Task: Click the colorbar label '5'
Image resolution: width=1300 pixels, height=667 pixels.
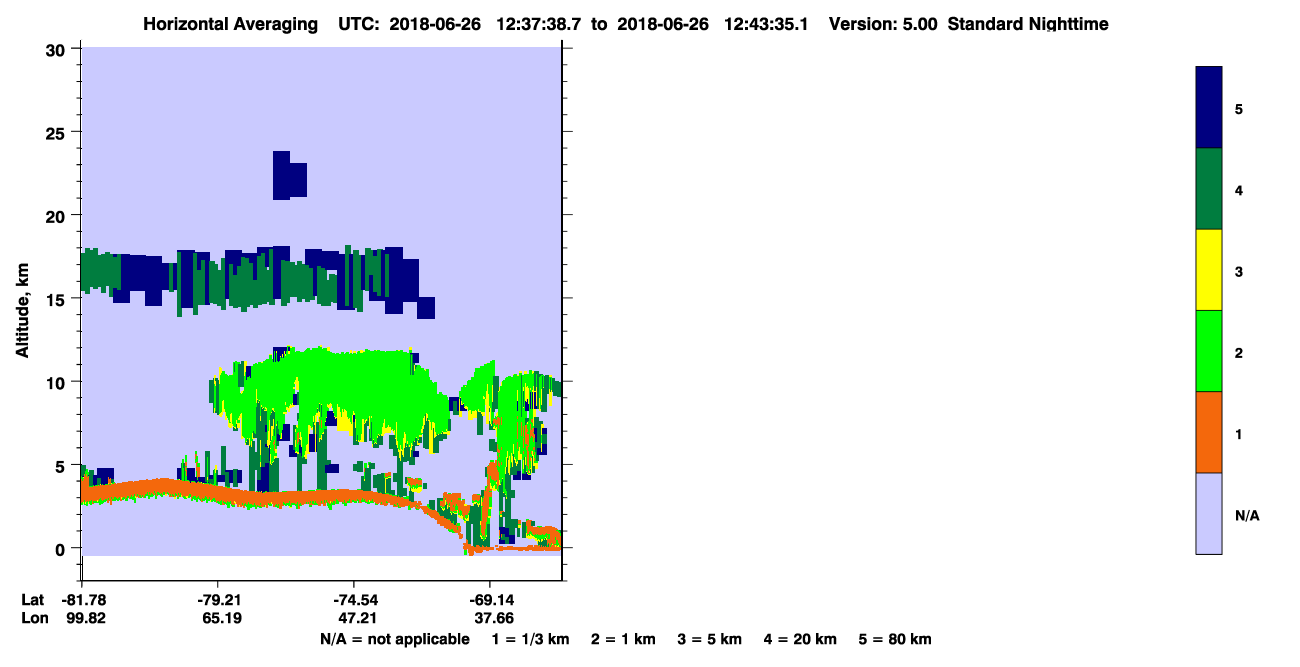Action: [1239, 108]
